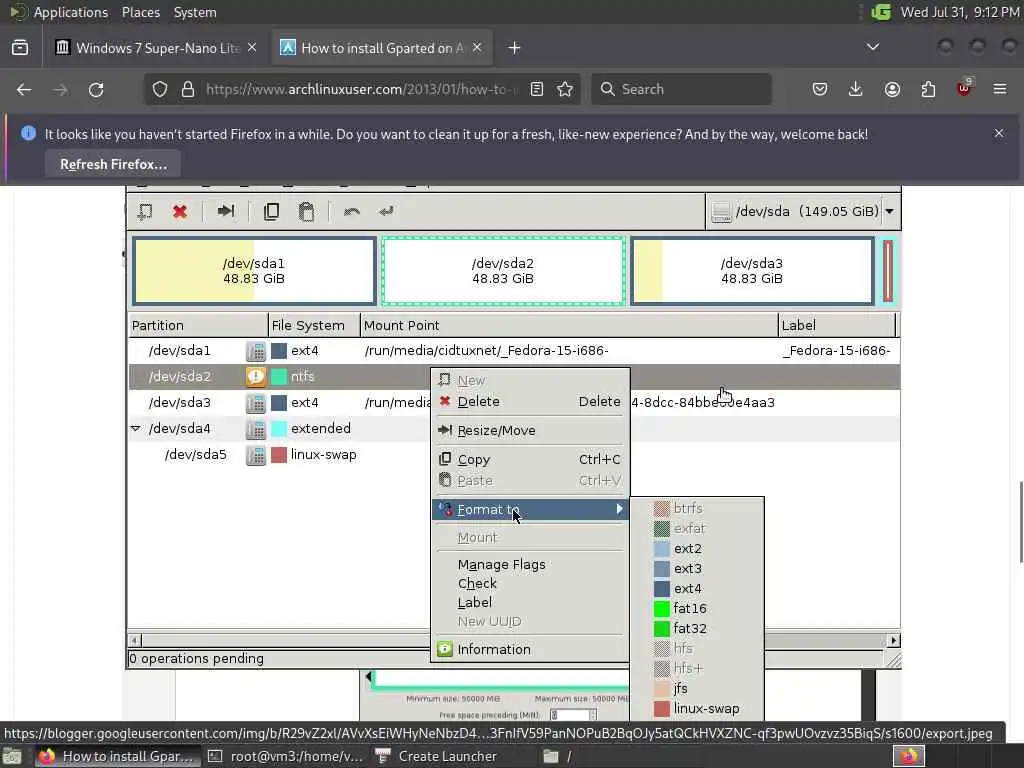The height and width of the screenshot is (768, 1024).
Task: Click the Information icon in context menu
Action: [445, 649]
